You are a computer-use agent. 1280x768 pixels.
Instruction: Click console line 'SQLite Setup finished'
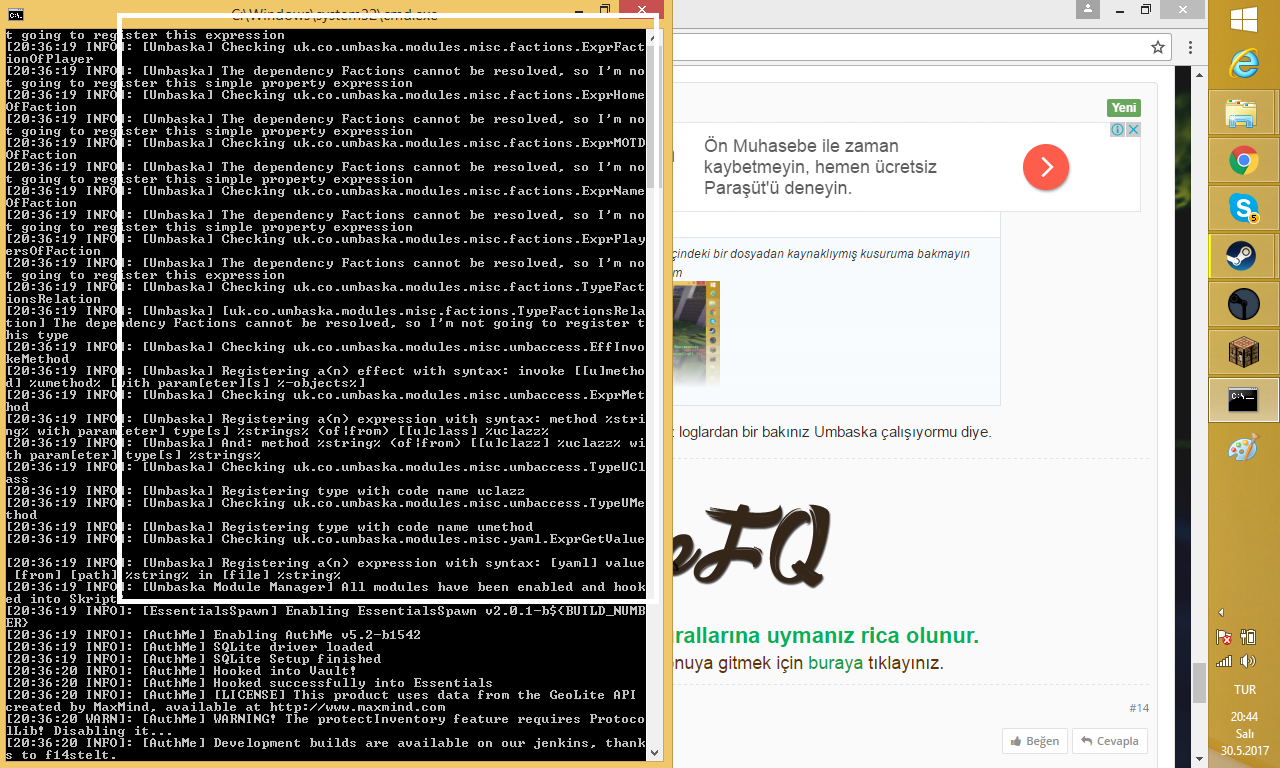coord(297,659)
